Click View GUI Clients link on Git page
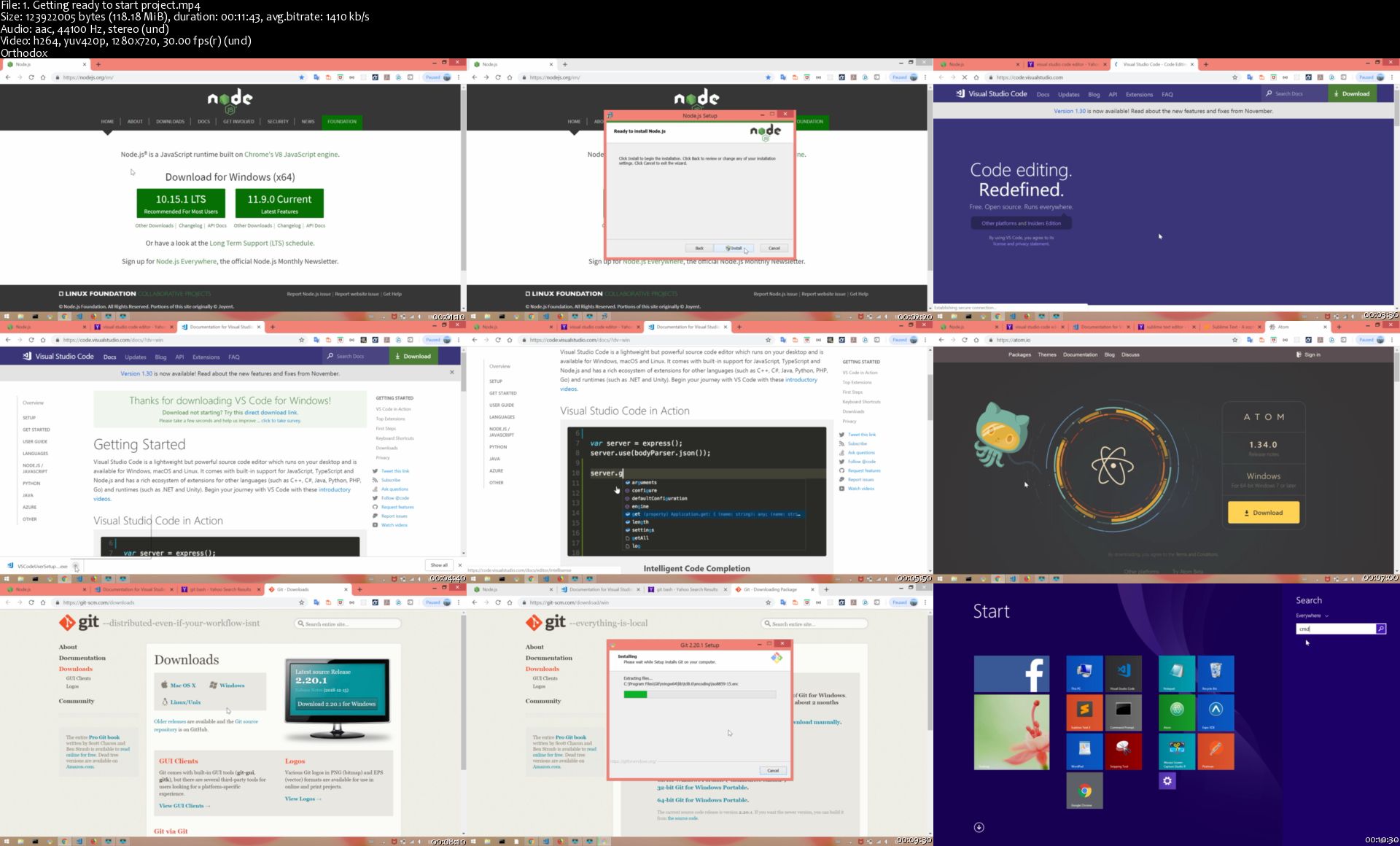 tap(184, 806)
